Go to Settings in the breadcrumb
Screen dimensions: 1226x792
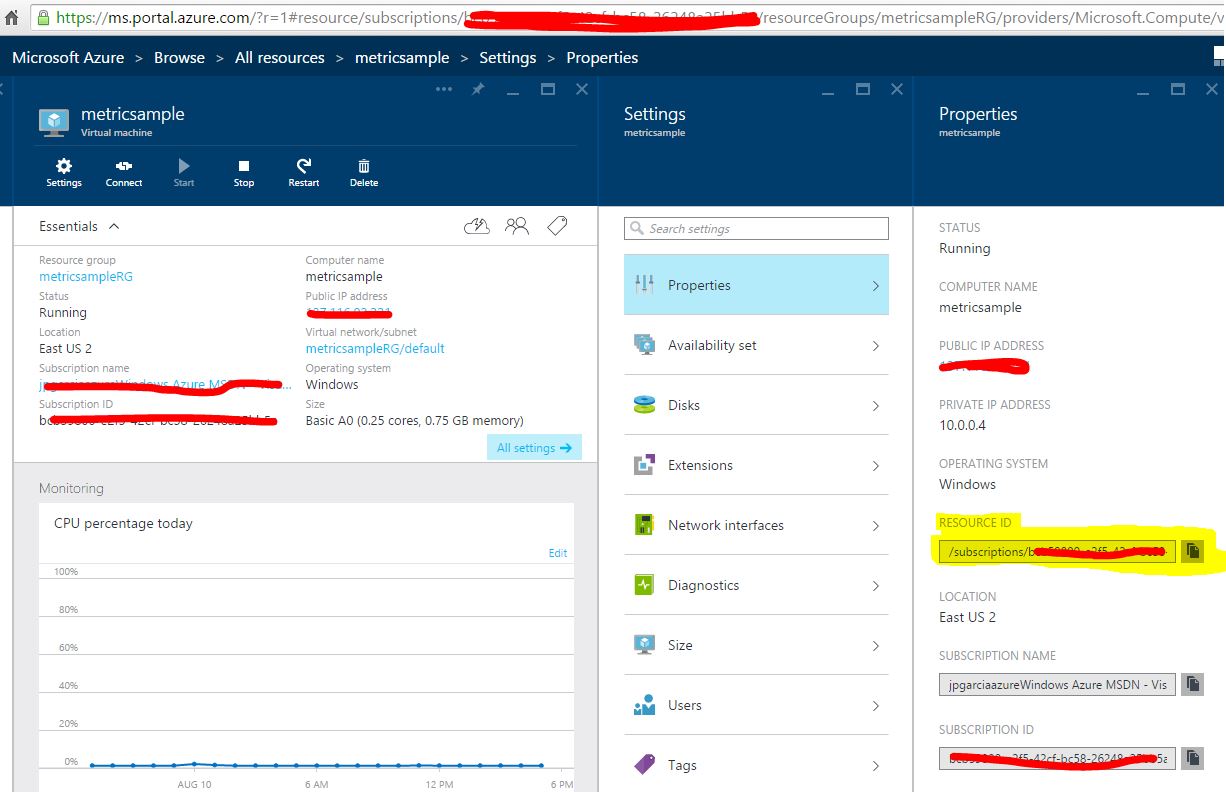tap(508, 58)
